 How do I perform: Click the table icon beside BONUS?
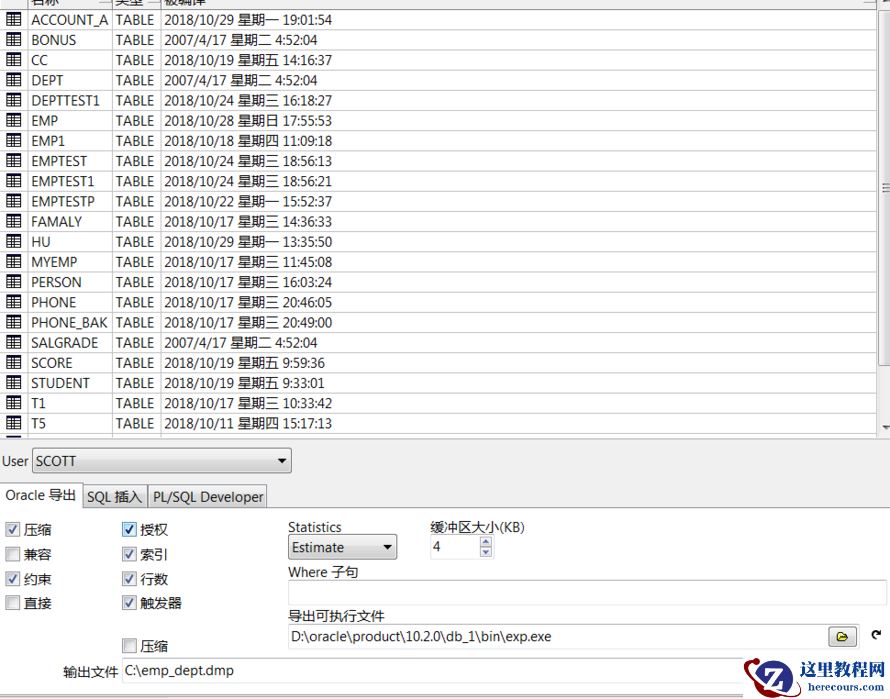[x=13, y=40]
